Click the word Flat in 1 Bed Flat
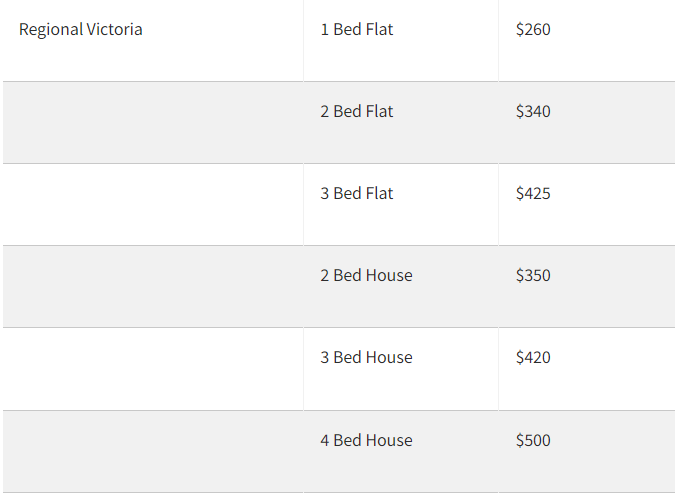Image resolution: width=679 pixels, height=498 pixels. 379,29
